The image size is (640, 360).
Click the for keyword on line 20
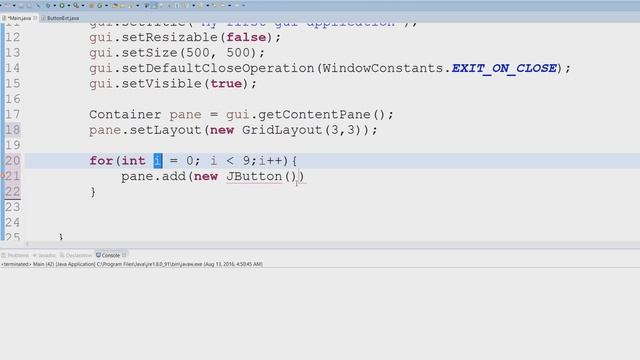(101, 161)
